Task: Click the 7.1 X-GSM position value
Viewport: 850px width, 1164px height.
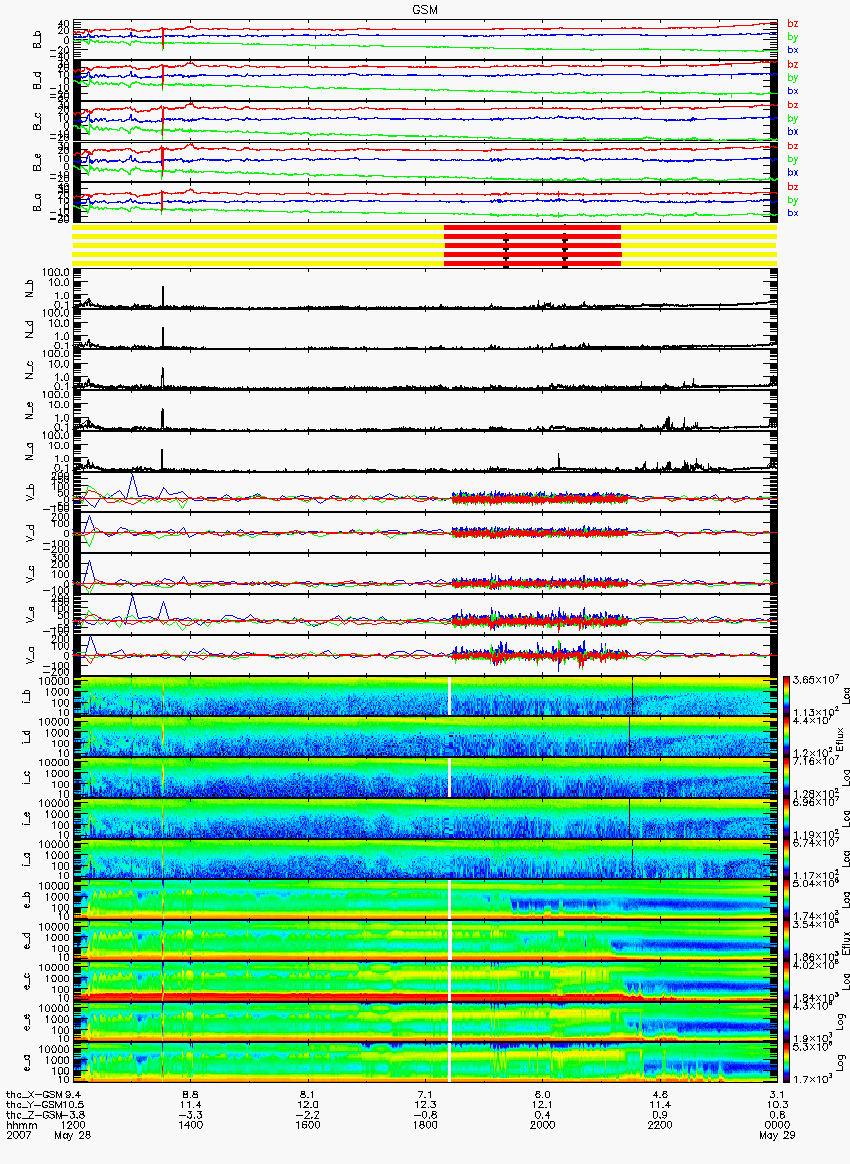Action: [425, 1094]
